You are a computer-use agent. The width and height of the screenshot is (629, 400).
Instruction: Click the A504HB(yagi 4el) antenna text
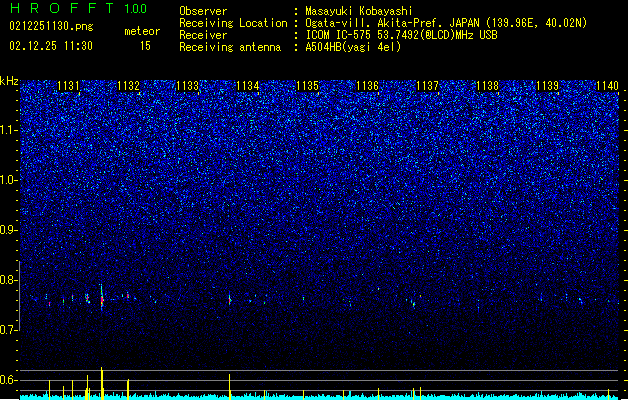click(x=353, y=47)
